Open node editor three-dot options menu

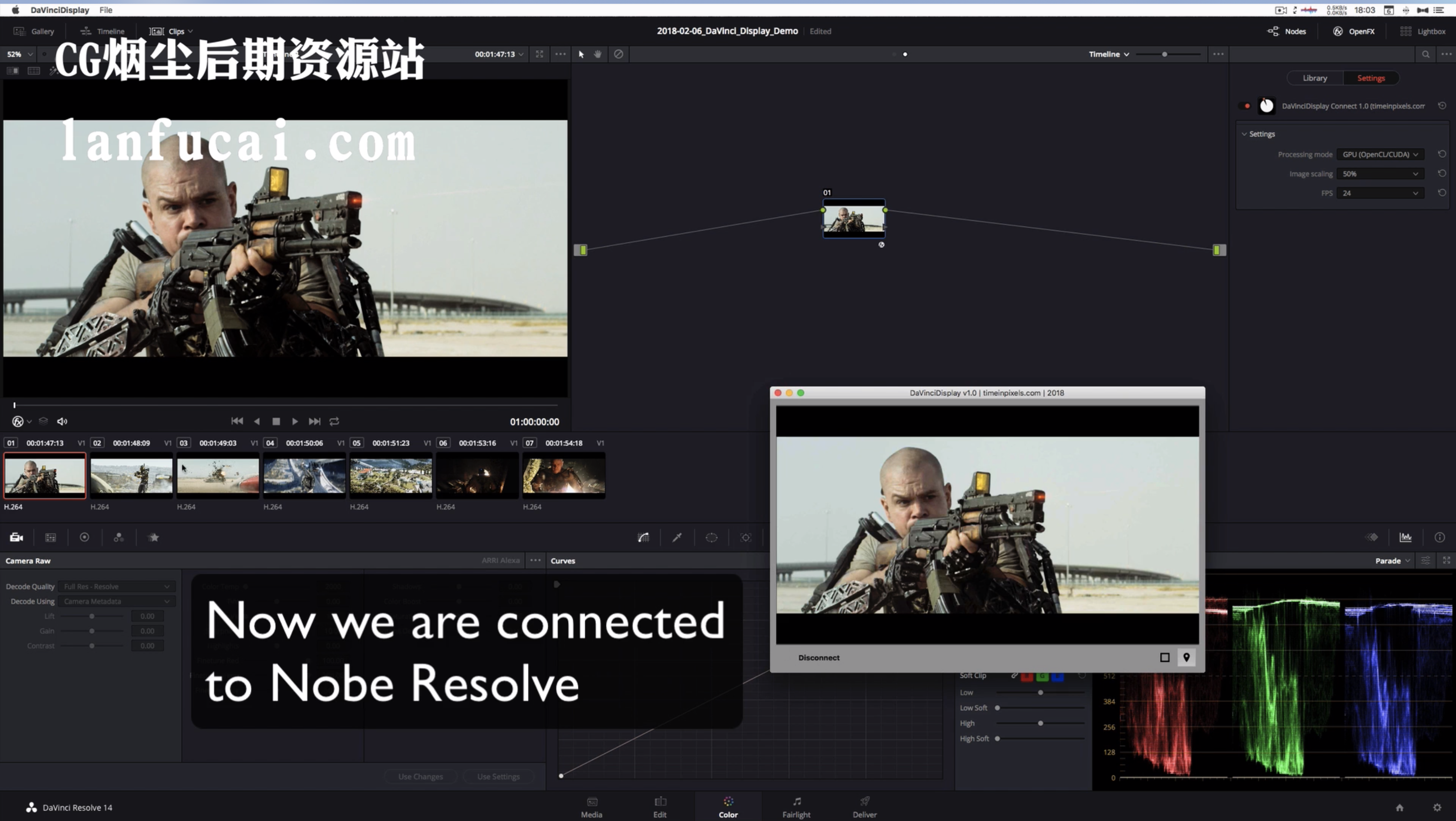[x=1218, y=54]
